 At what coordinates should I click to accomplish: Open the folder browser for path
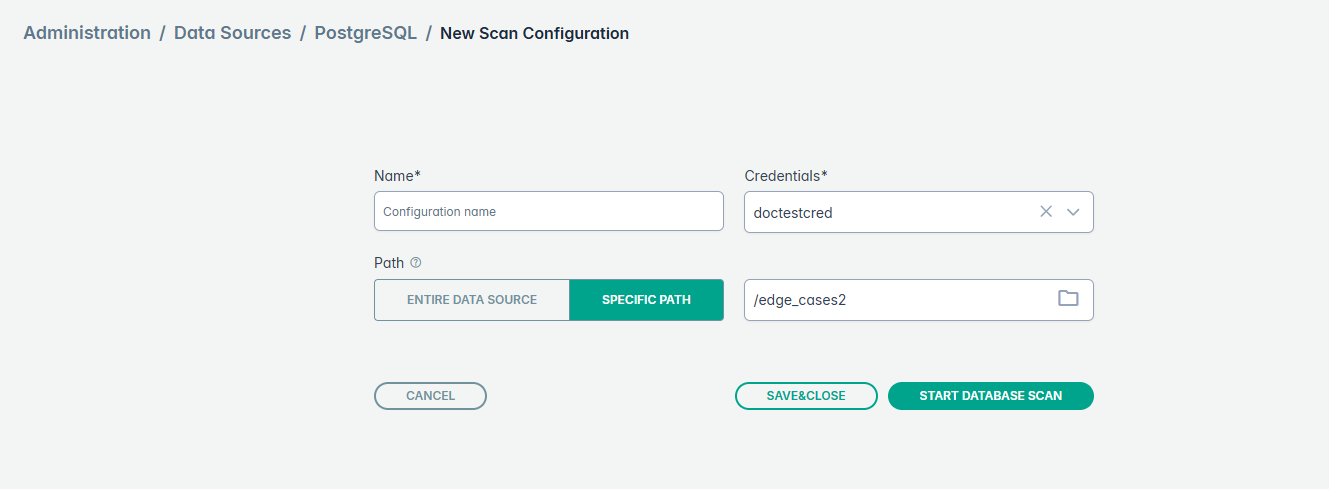point(1068,299)
